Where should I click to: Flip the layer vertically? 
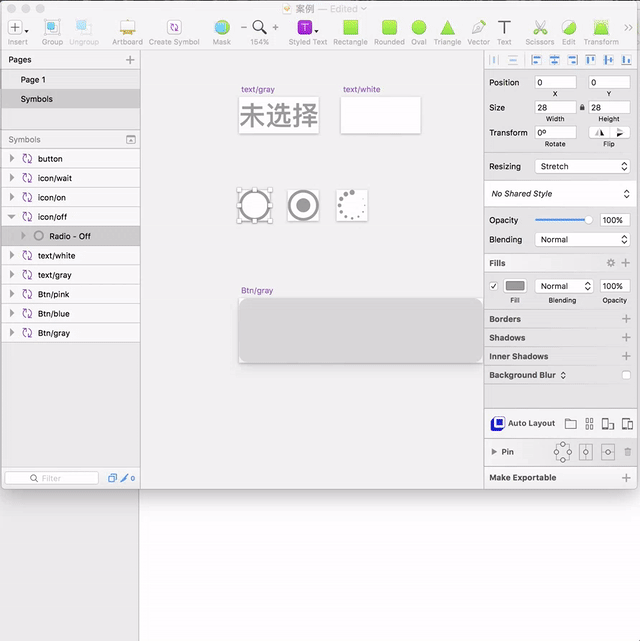click(x=620, y=132)
